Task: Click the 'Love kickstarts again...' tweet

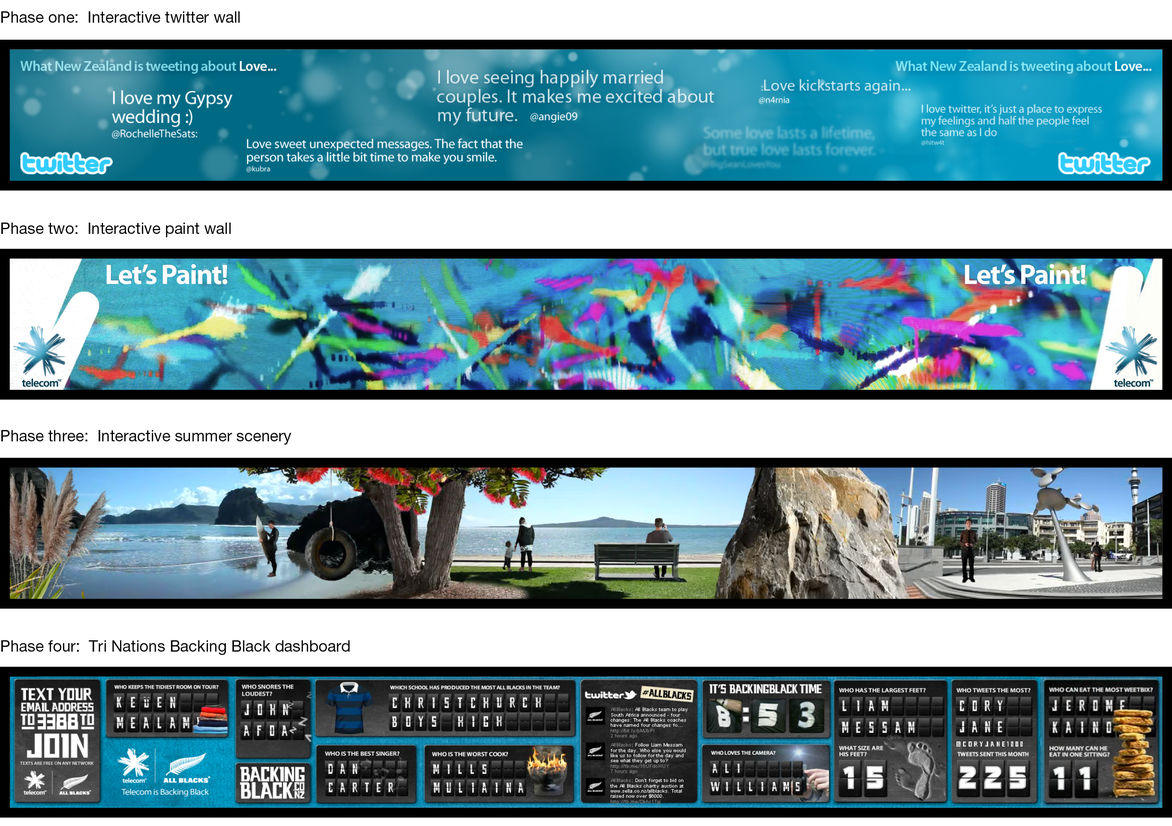Action: click(x=836, y=86)
